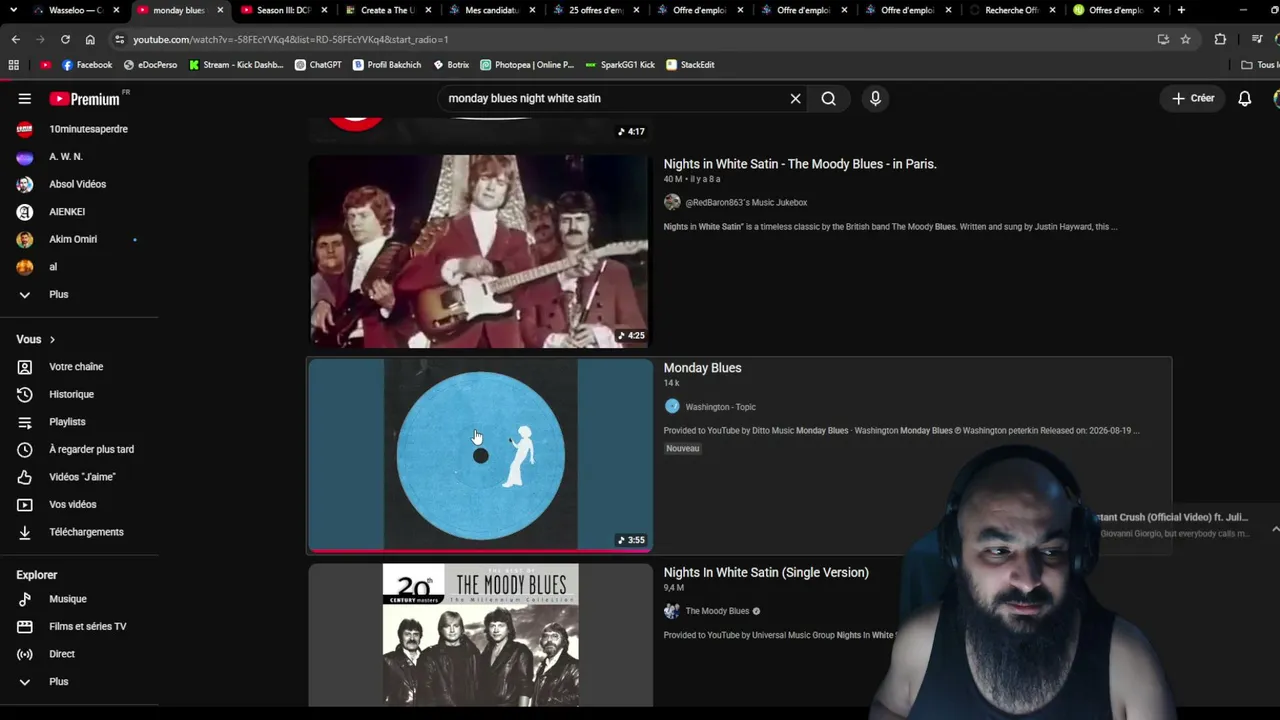Viewport: 1280px width, 720px height.
Task: Open browser extensions puzzle icon
Action: pyautogui.click(x=1220, y=39)
